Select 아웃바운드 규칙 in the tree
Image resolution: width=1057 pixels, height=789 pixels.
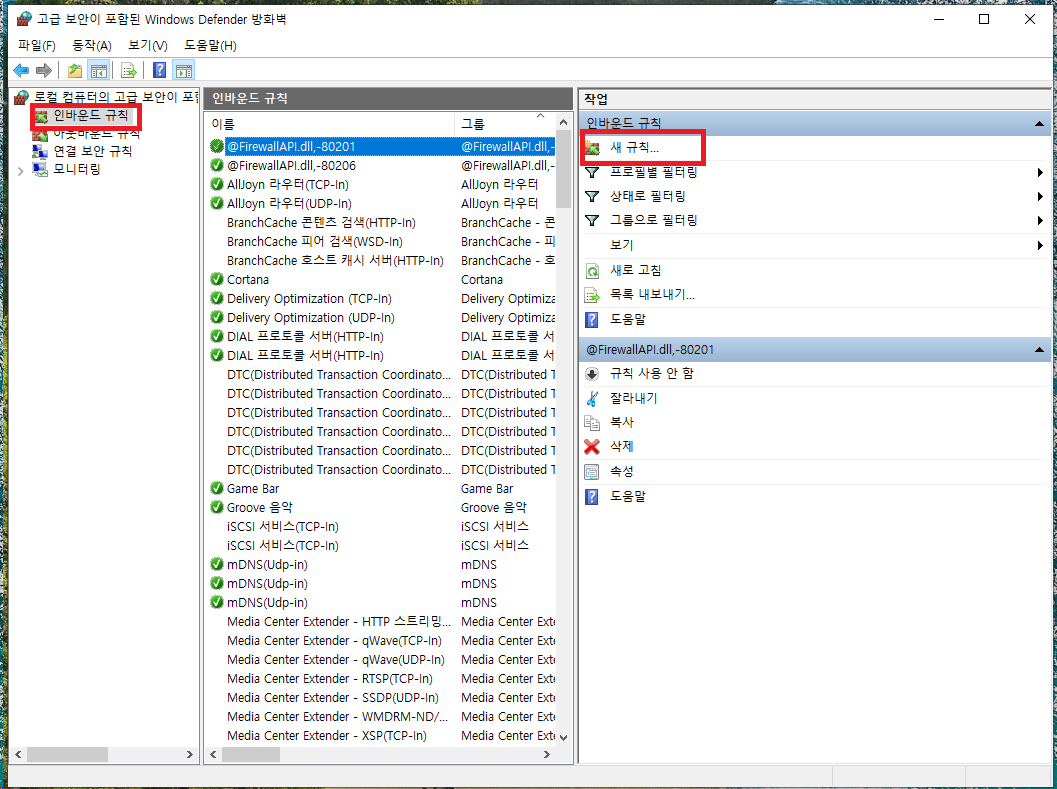pos(96,134)
